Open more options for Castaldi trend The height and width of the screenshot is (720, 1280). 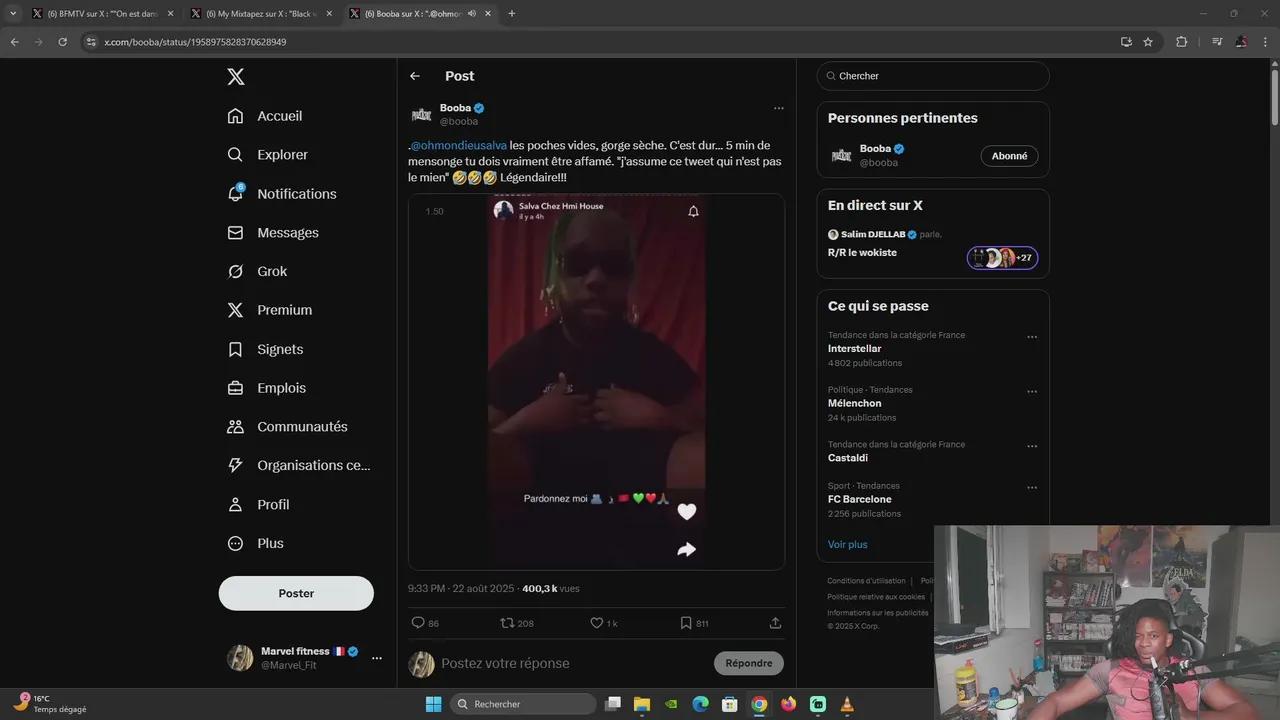coord(1032,446)
